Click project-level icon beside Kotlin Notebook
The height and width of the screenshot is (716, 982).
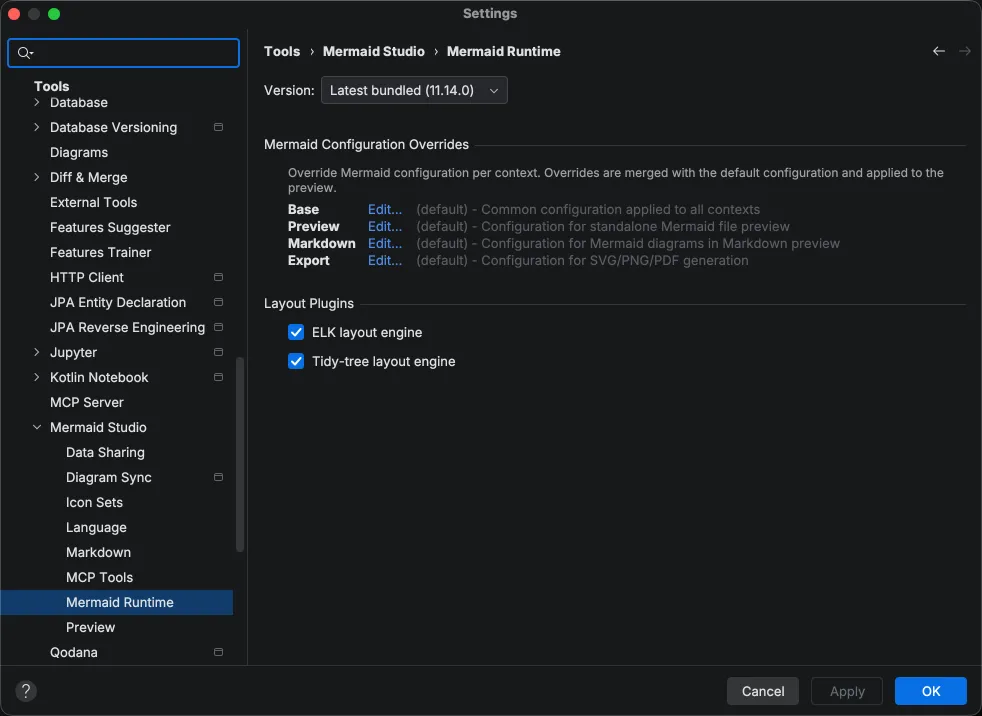point(218,377)
